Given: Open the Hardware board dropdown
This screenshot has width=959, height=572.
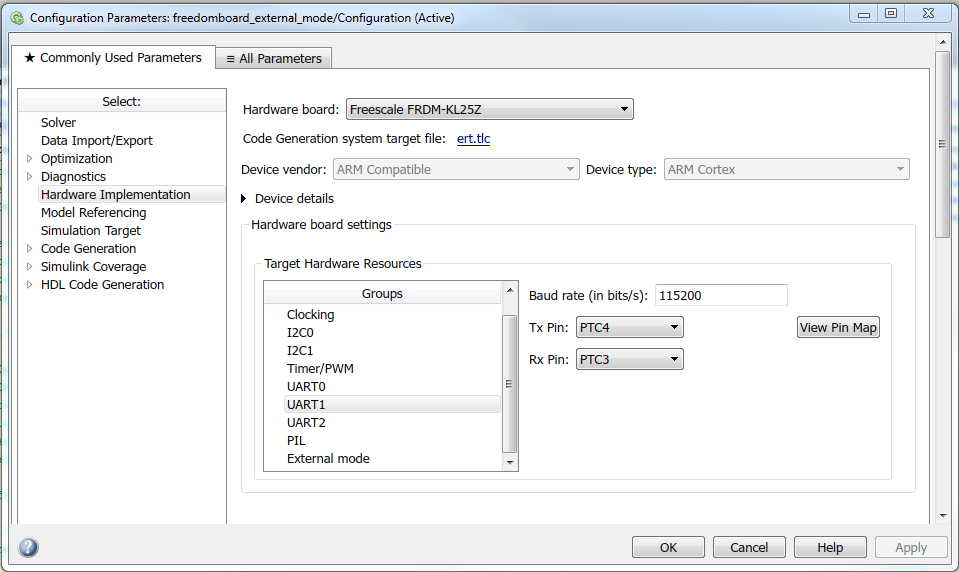Looking at the screenshot, I should pos(489,110).
